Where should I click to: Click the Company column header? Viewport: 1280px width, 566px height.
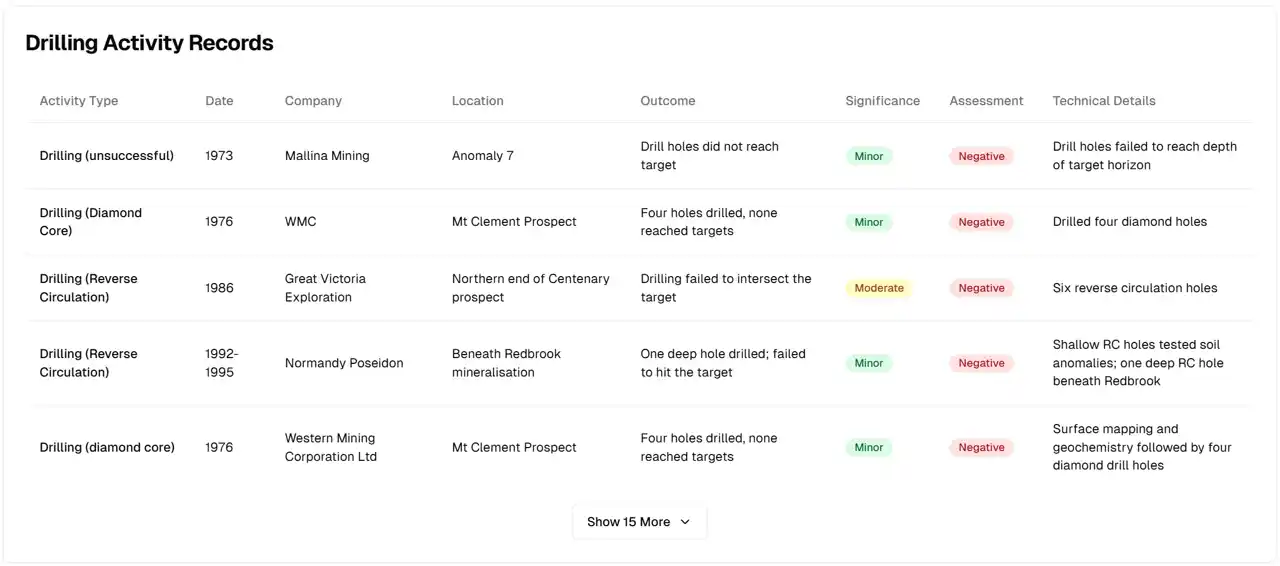313,101
